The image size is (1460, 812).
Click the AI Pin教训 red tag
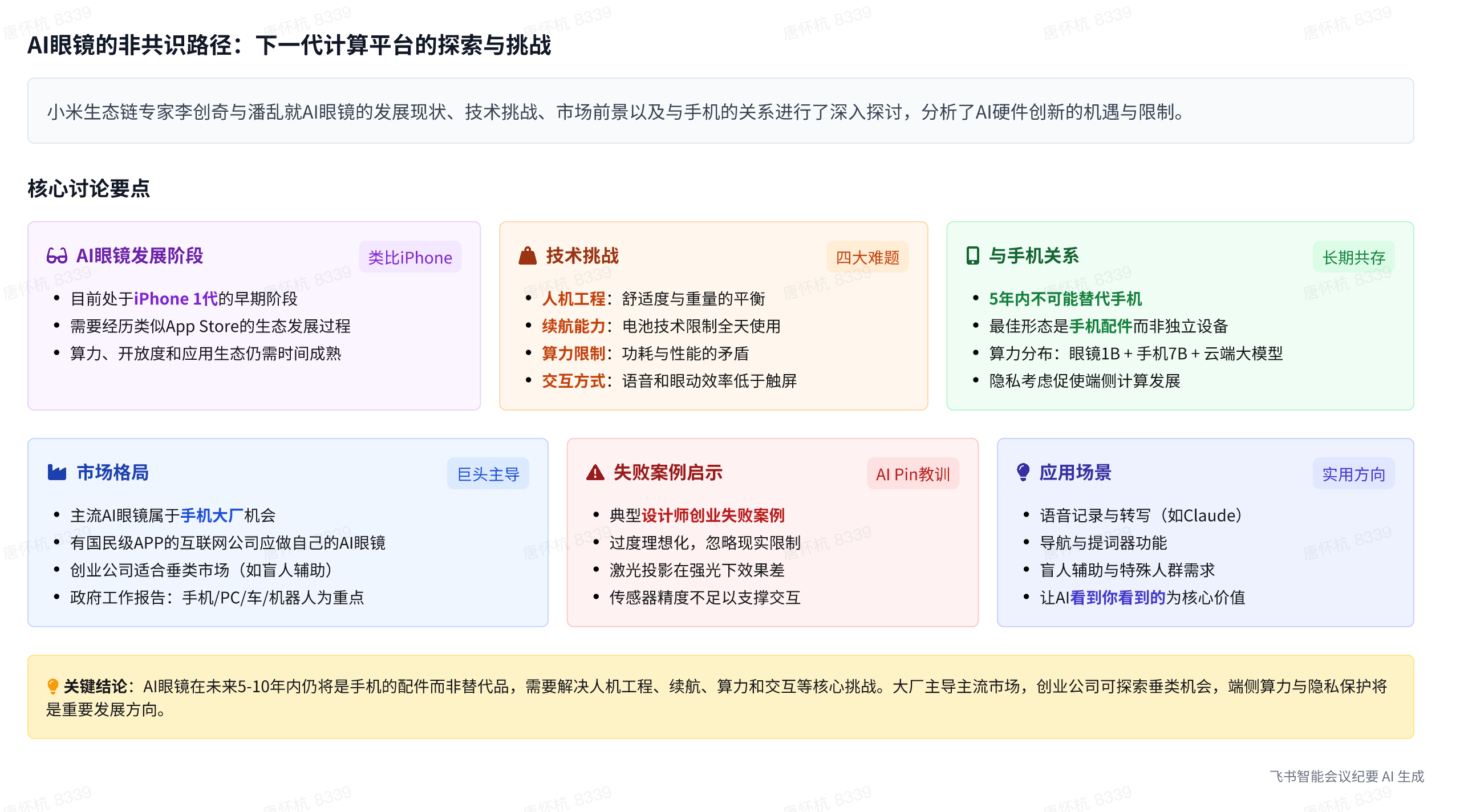click(x=912, y=474)
